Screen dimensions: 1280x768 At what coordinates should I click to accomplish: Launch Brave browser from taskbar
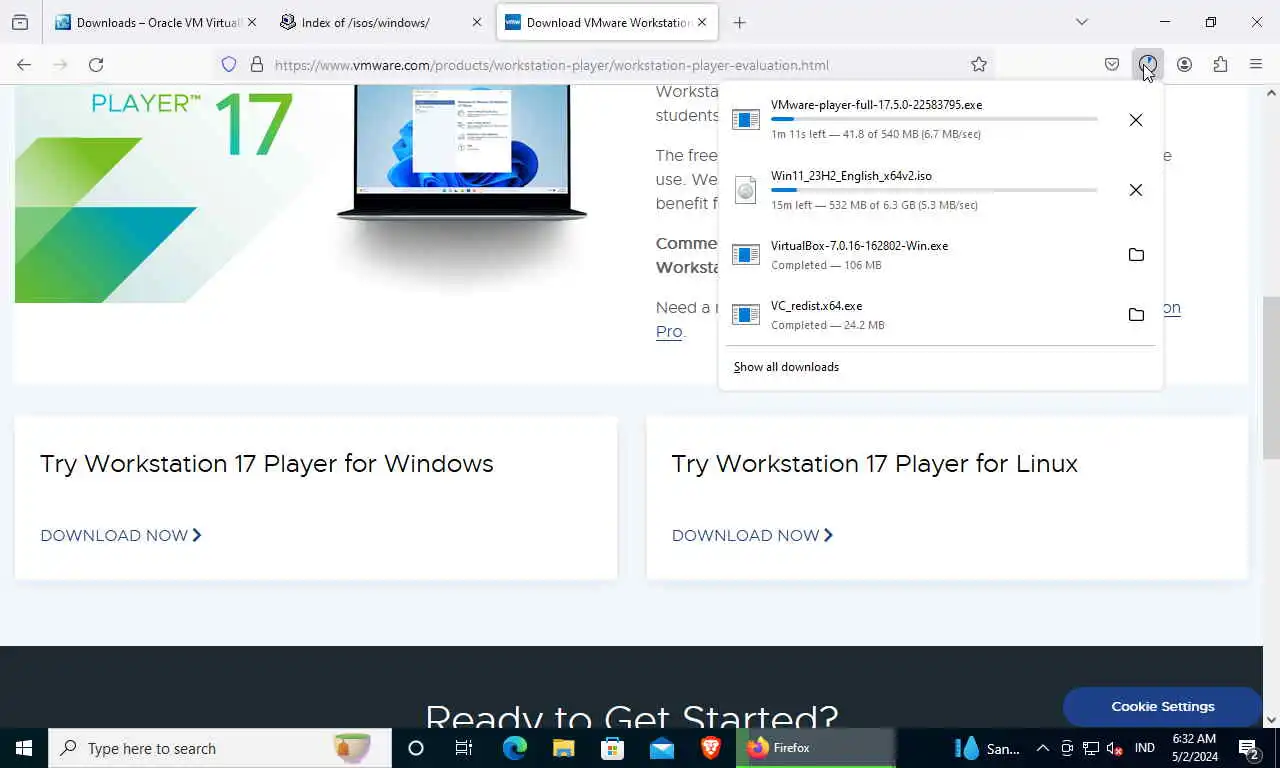coord(711,748)
